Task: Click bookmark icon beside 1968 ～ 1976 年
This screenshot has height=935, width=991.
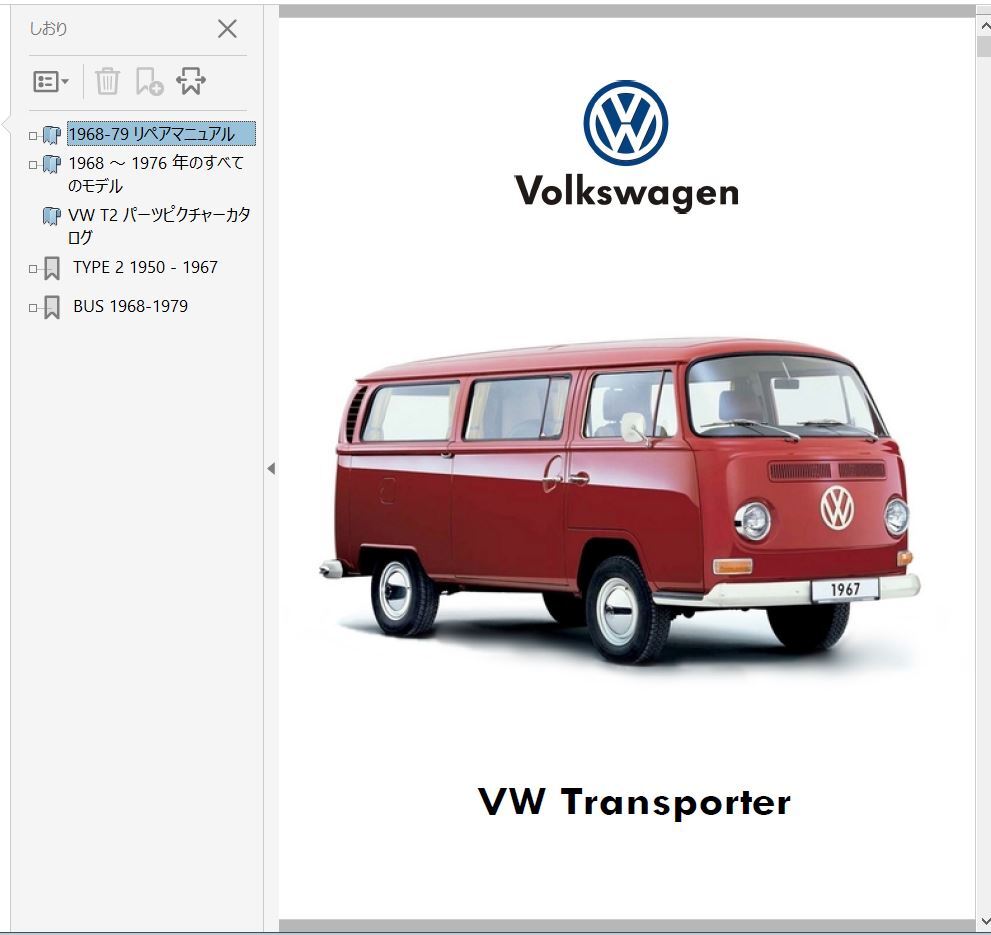Action: pyautogui.click(x=52, y=164)
